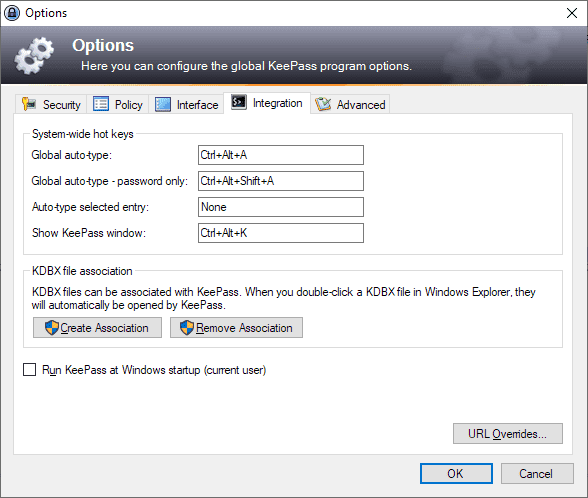
Task: Click the Security tab key icon
Action: [x=29, y=104]
